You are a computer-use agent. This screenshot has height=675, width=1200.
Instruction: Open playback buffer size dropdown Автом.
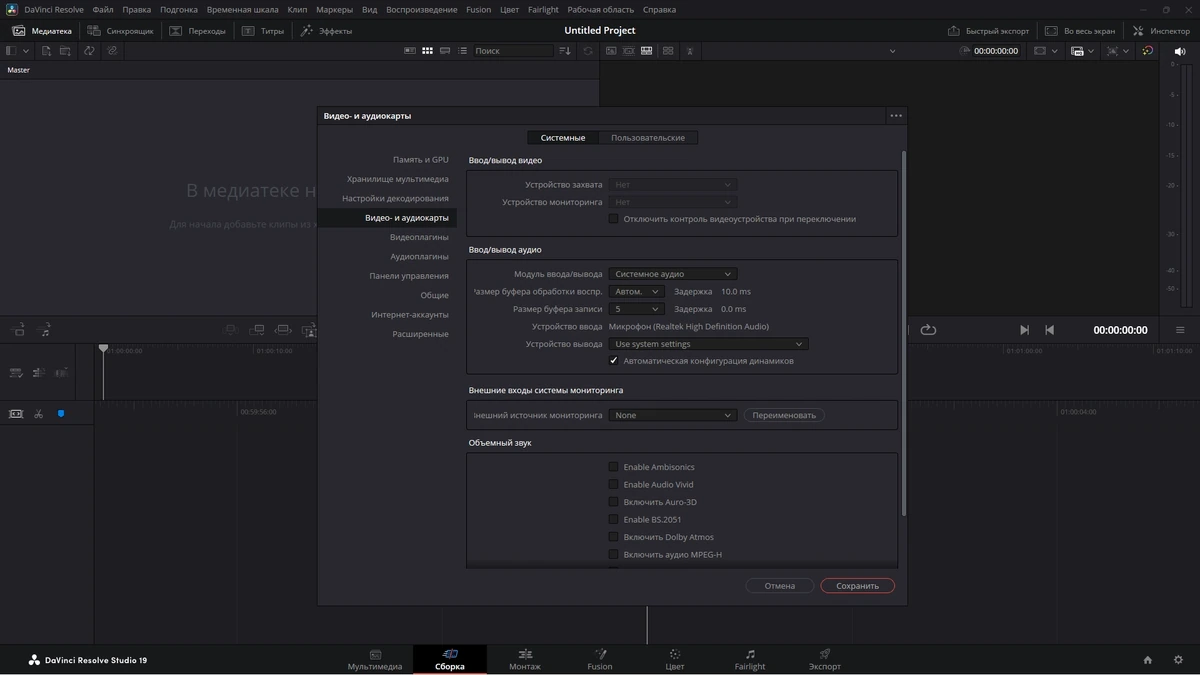(636, 292)
